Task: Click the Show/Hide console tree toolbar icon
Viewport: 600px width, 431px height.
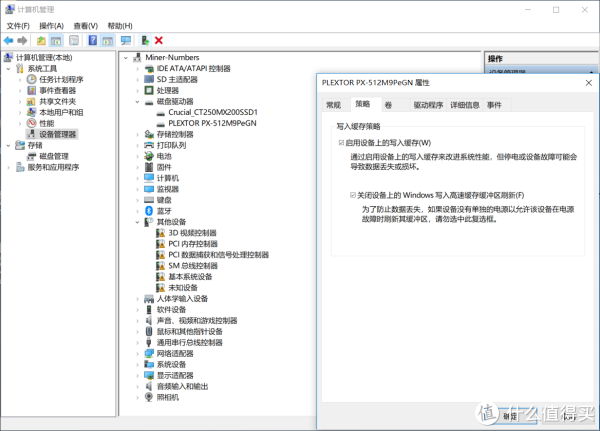Action: (56, 40)
